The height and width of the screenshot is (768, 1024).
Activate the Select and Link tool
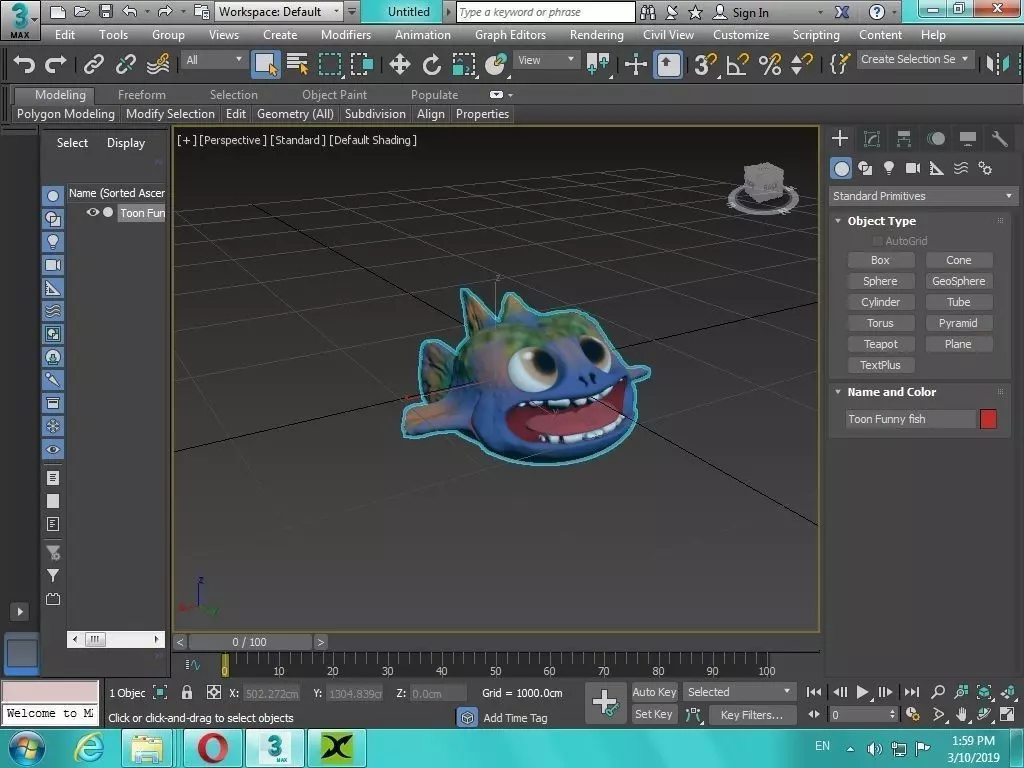[93, 64]
